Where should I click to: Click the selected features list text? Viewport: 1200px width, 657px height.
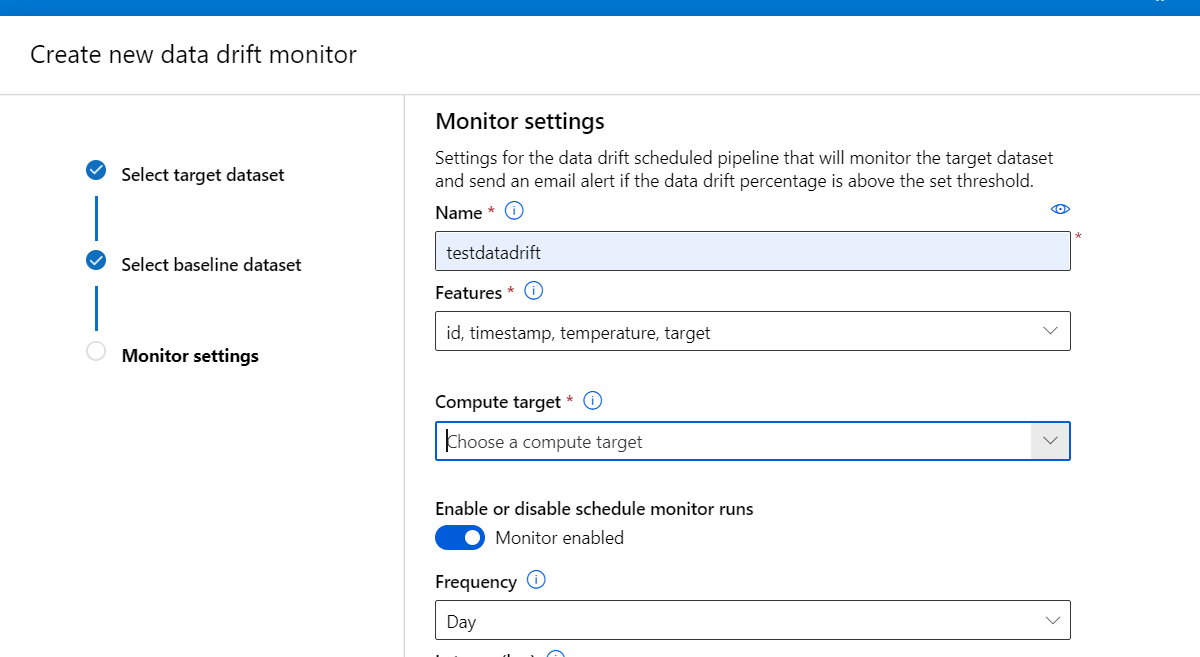click(x=578, y=333)
